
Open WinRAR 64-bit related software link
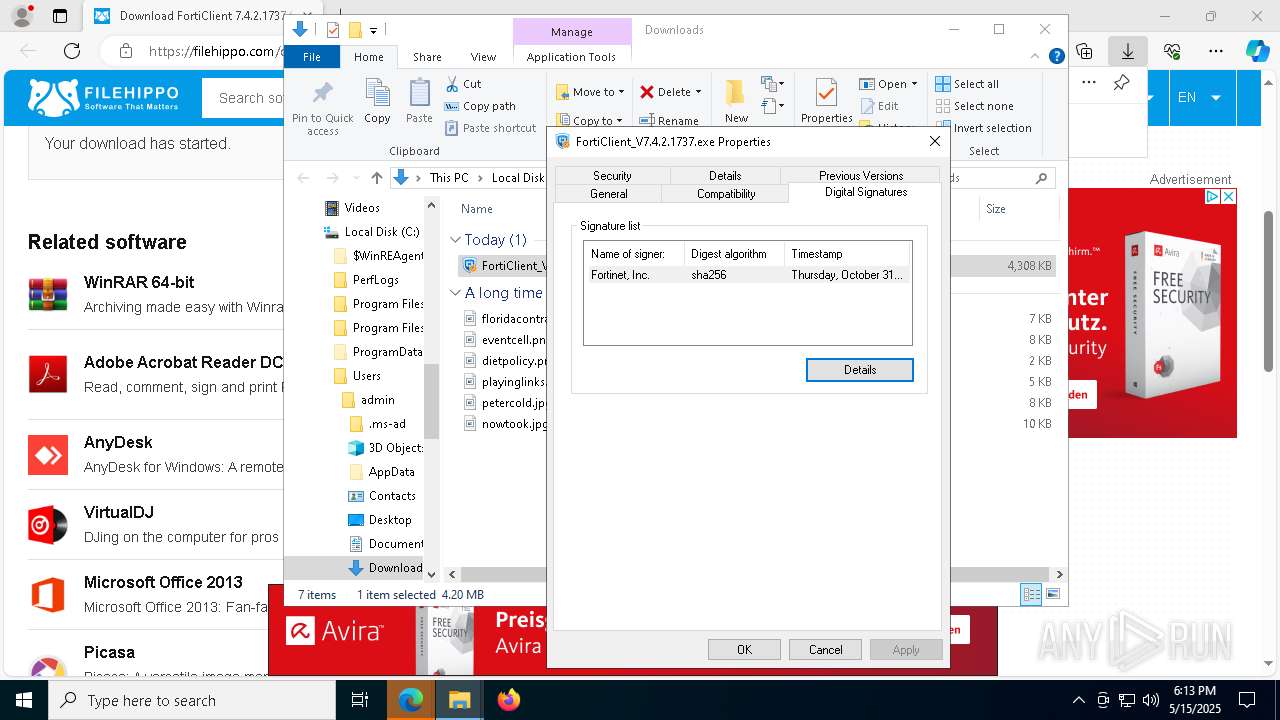139,282
